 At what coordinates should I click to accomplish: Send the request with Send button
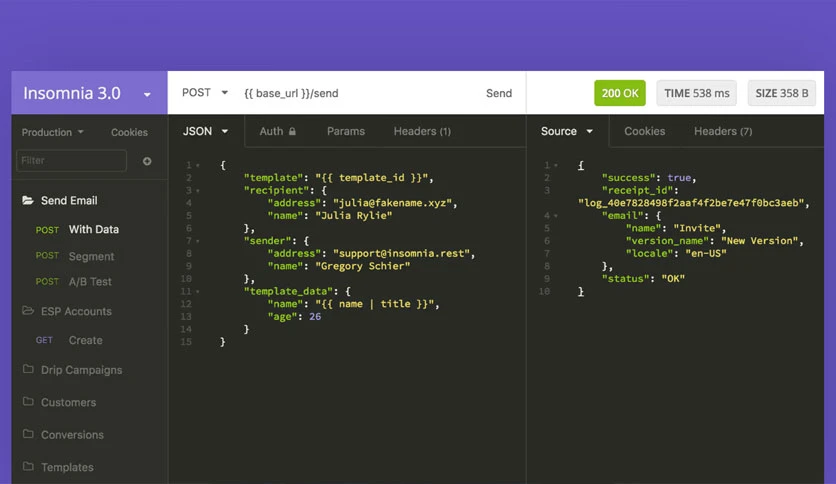point(499,93)
